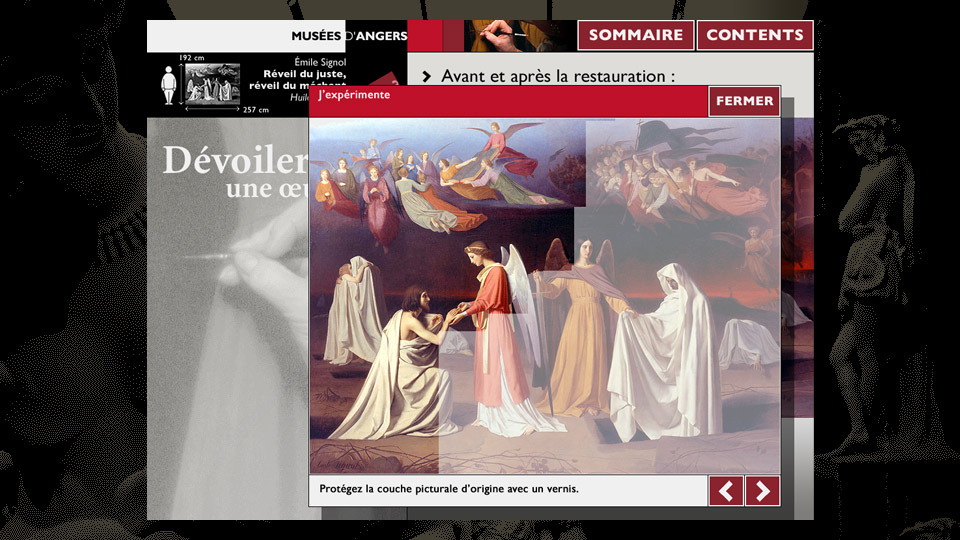The image size is (960, 540).
Task: Click the painting title 'Réveil du juste'
Action: tap(304, 74)
